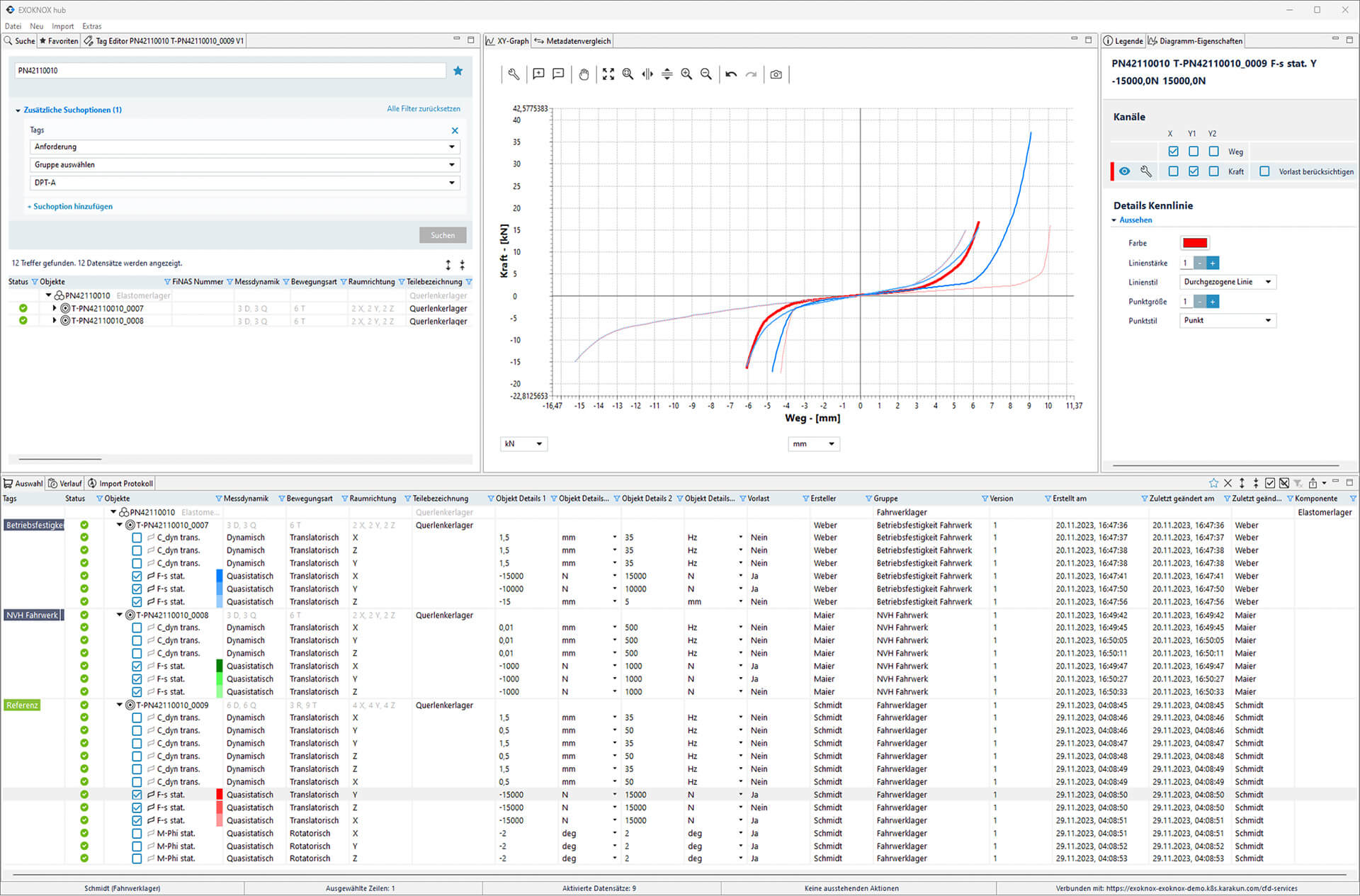Click the Suchen button

click(x=442, y=234)
